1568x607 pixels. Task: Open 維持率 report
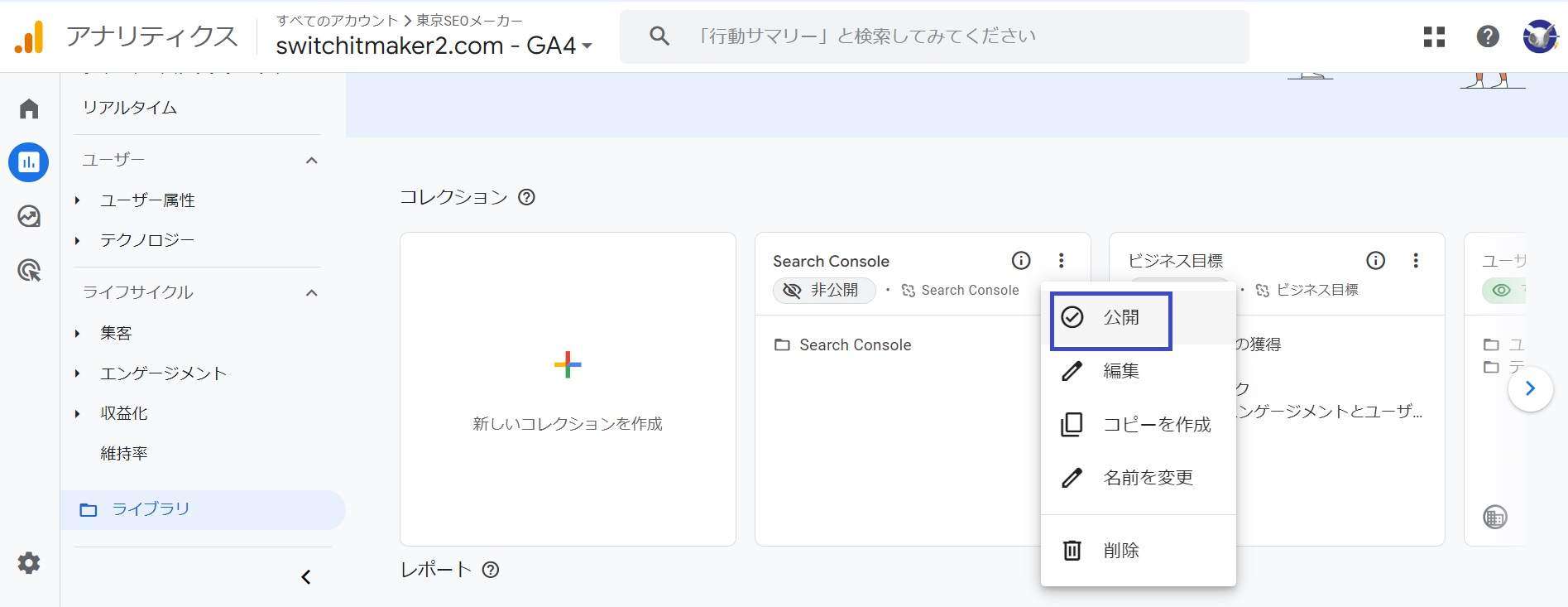pos(124,454)
